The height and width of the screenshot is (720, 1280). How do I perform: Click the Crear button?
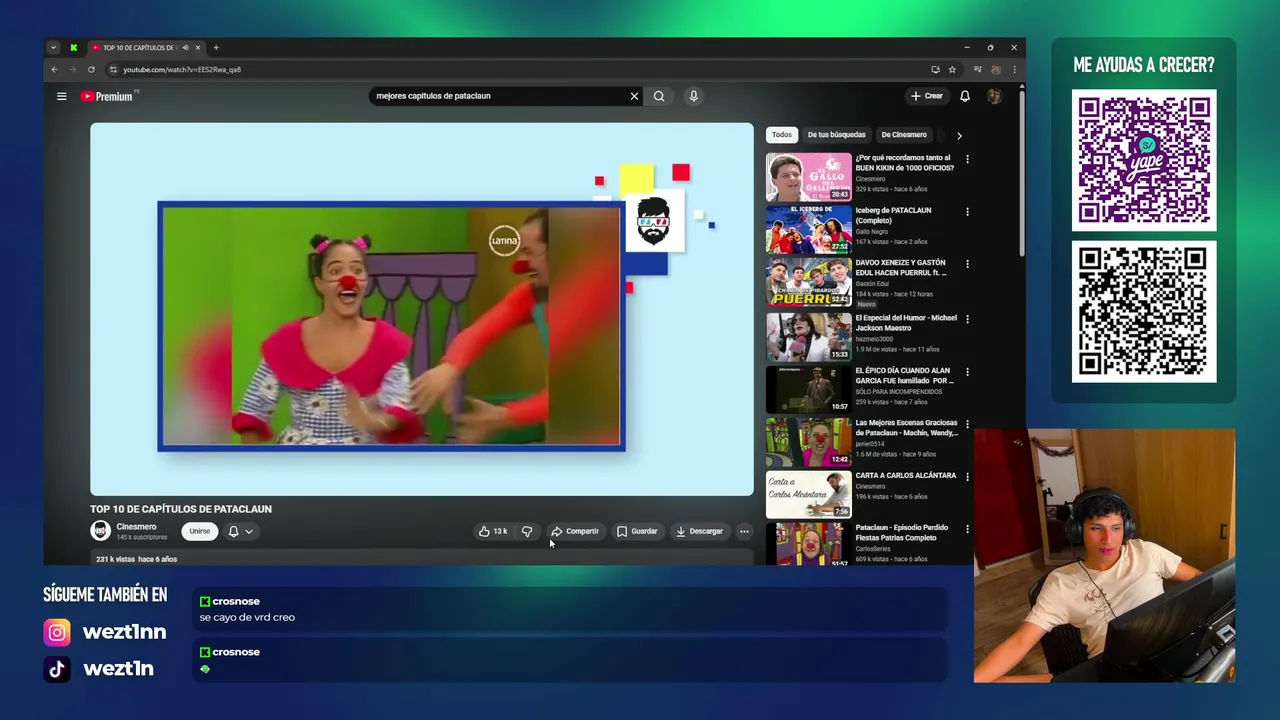coord(927,96)
